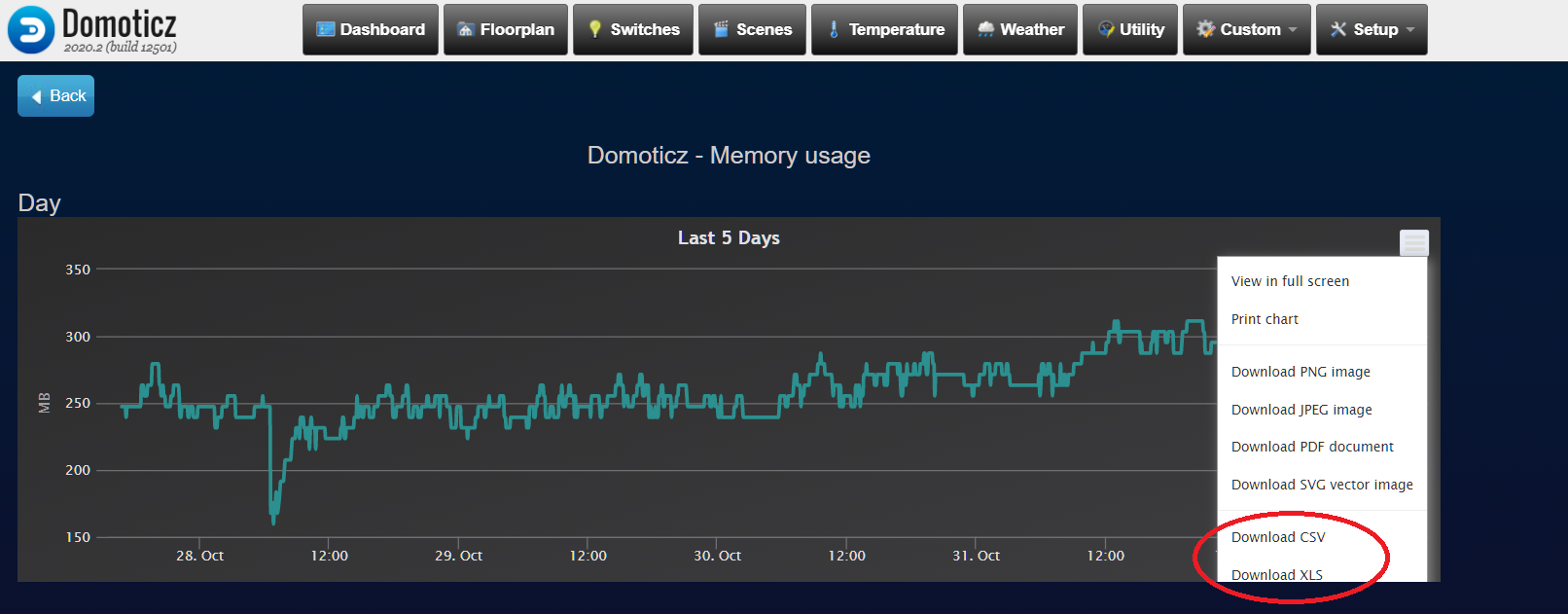
Task: Click the 300 y-axis value
Action: [78, 337]
